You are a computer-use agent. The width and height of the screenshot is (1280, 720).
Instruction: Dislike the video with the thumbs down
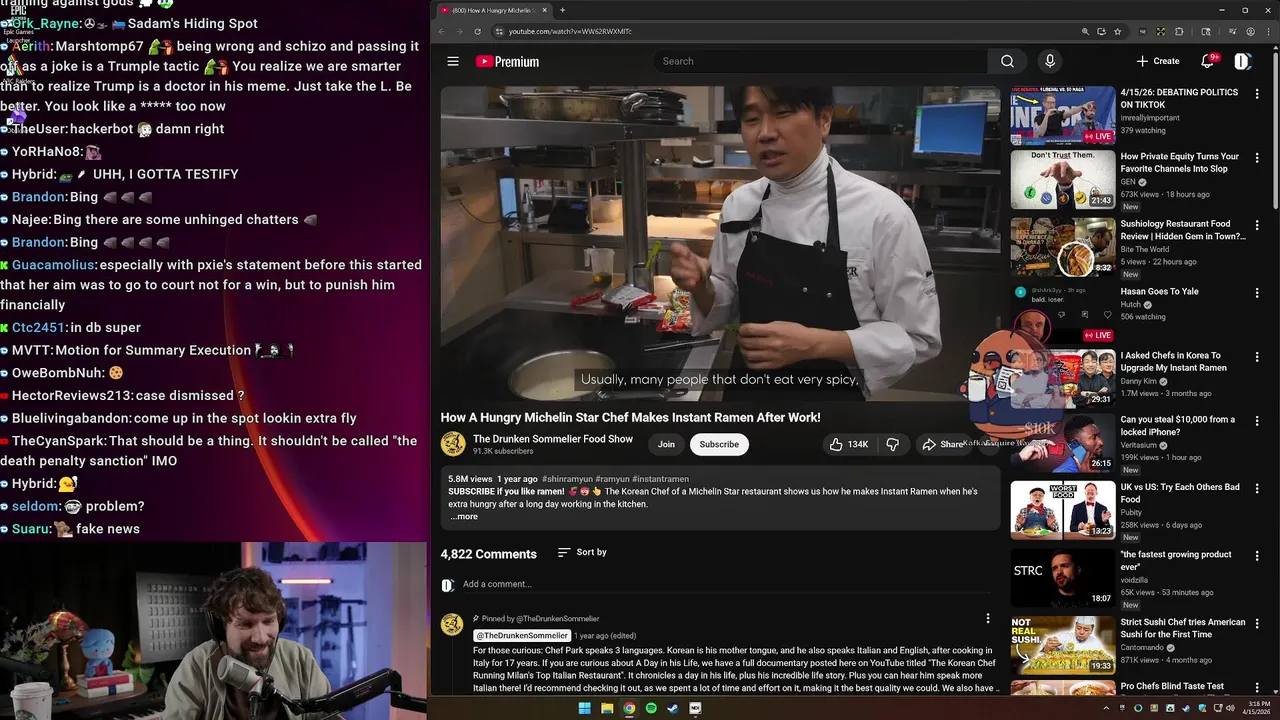click(x=893, y=444)
